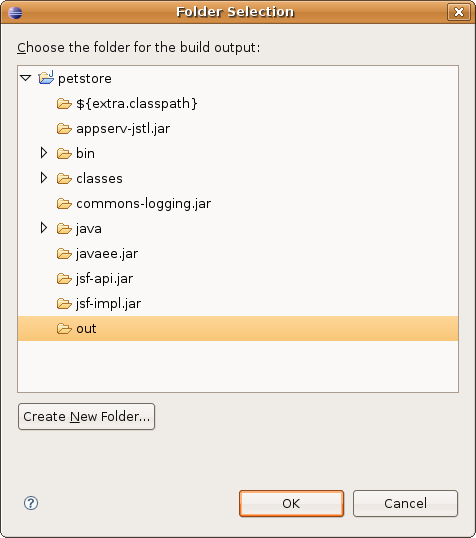Click the commons-logging.jar folder icon
Image resolution: width=476 pixels, height=538 pixels.
(64, 204)
